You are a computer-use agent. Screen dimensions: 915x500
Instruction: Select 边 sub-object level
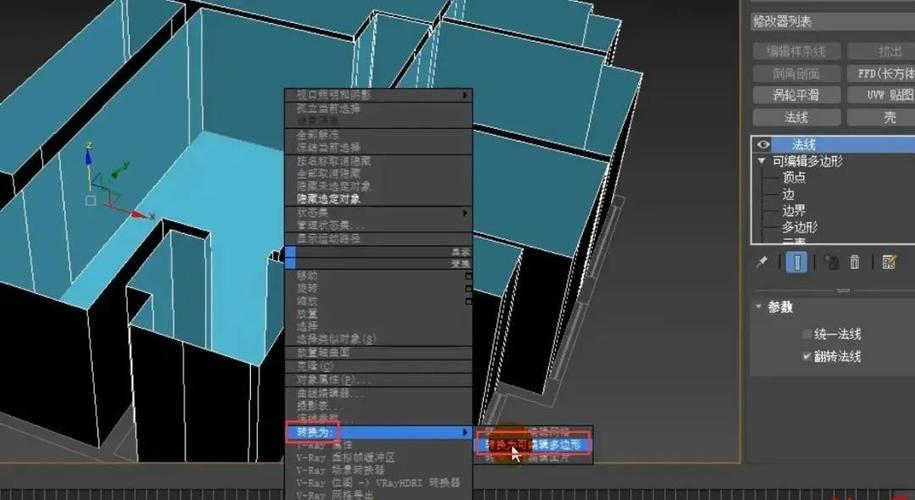(788, 194)
